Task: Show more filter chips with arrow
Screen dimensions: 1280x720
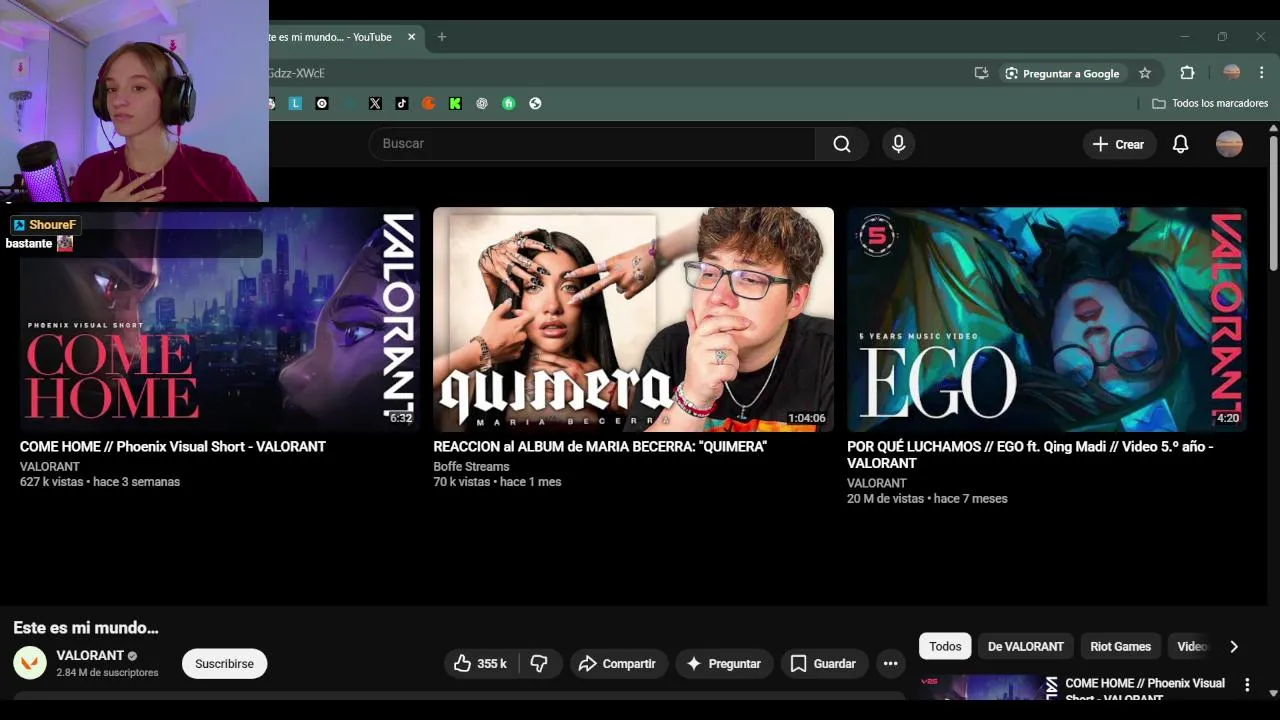Action: [x=1234, y=647]
